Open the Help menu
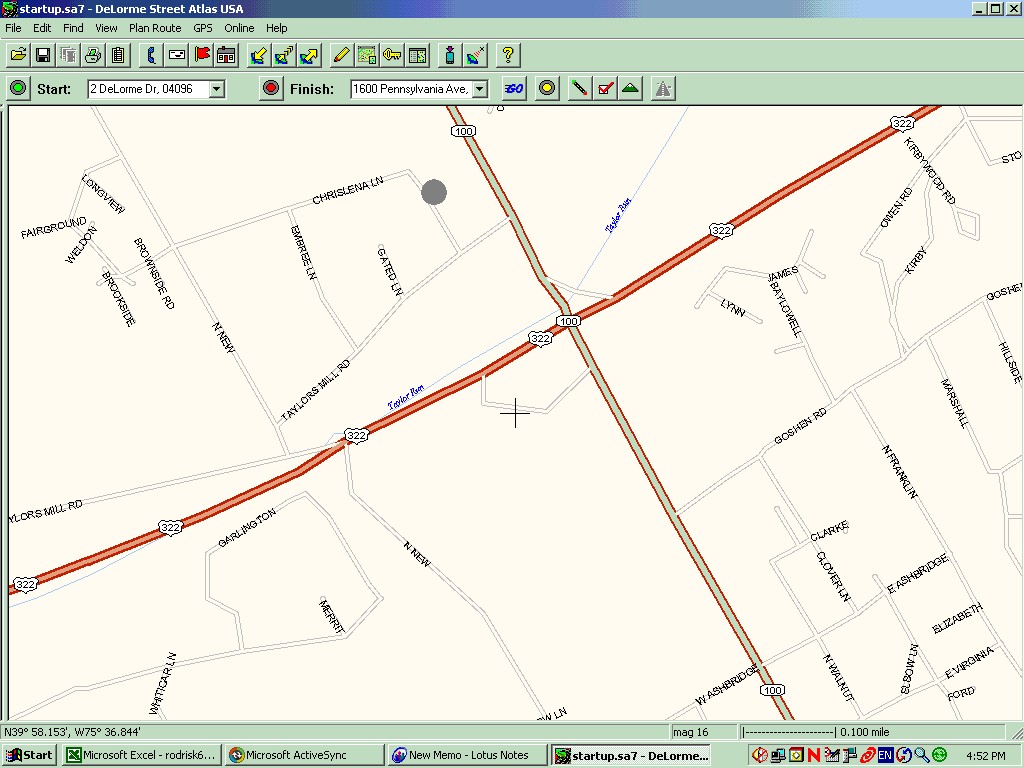1024x768 pixels. click(x=276, y=28)
